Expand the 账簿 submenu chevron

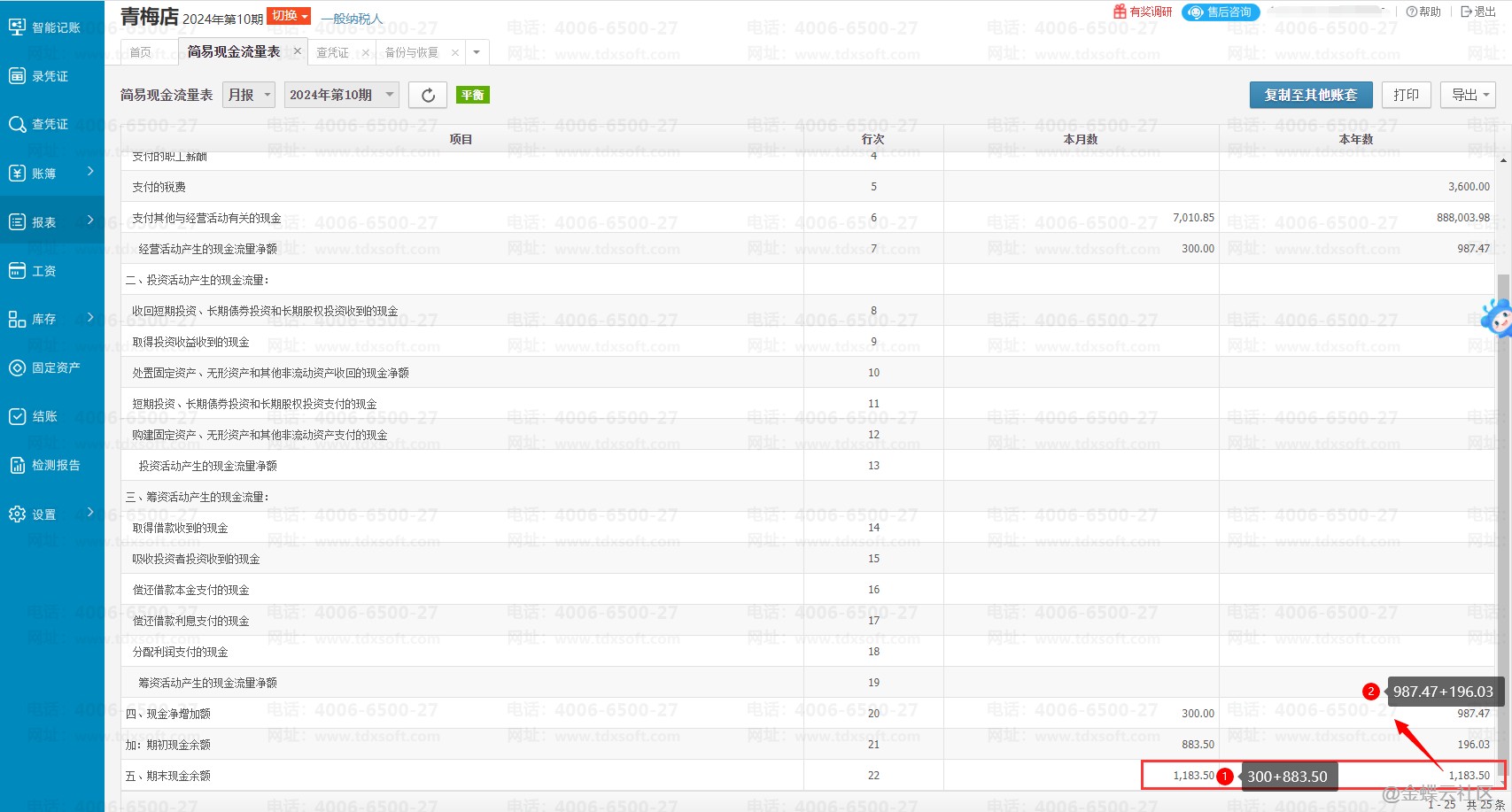coord(90,171)
